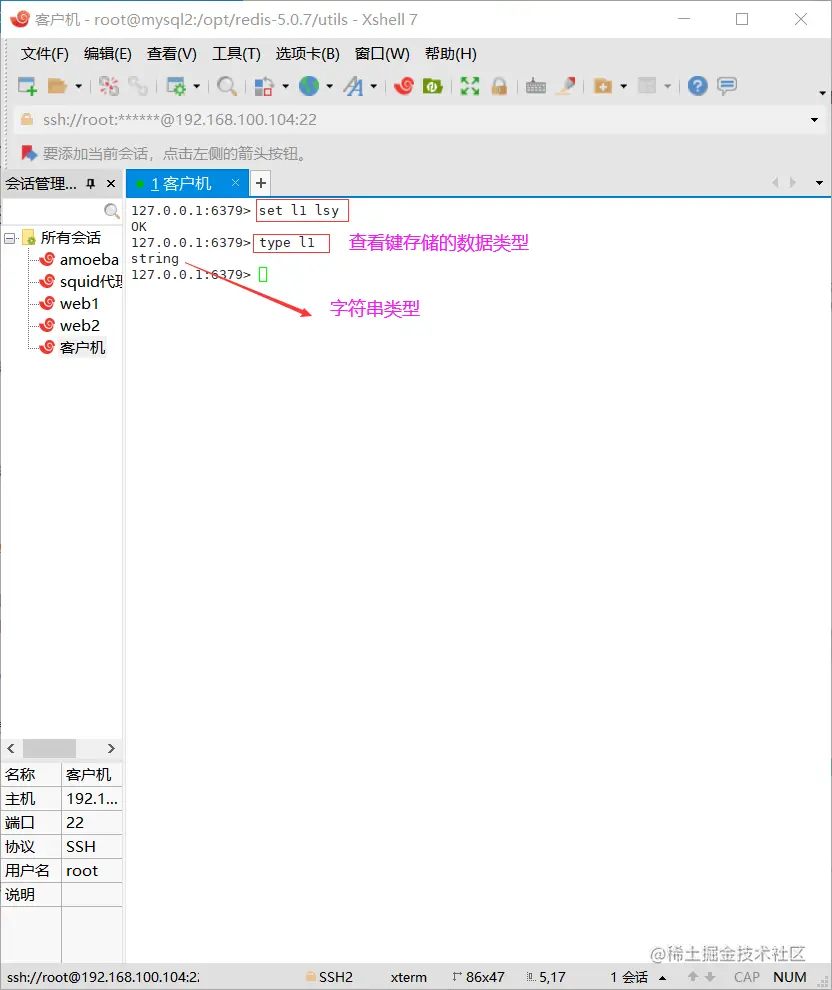Image resolution: width=832 pixels, height=990 pixels.
Task: Click the Help question mark icon
Action: (x=698, y=86)
